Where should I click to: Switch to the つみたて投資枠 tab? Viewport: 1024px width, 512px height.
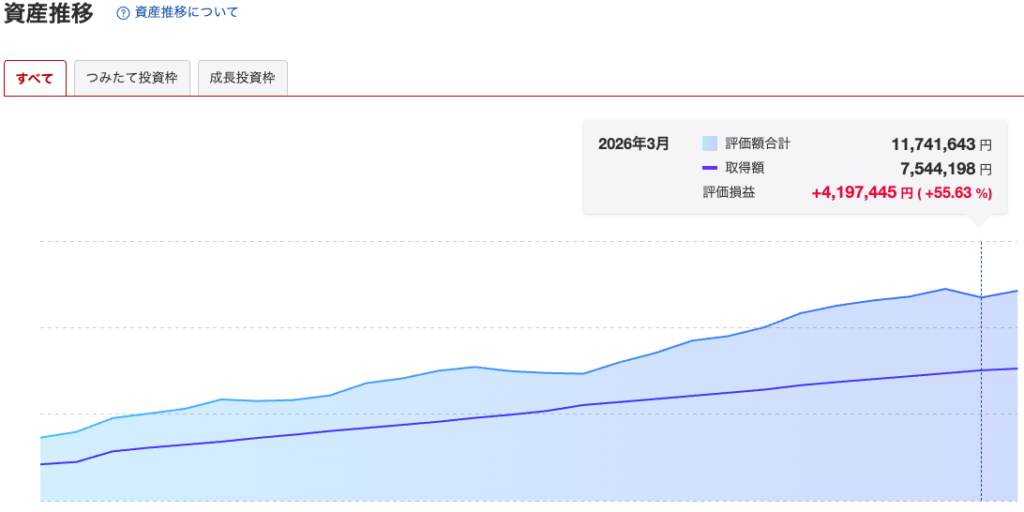[132, 78]
